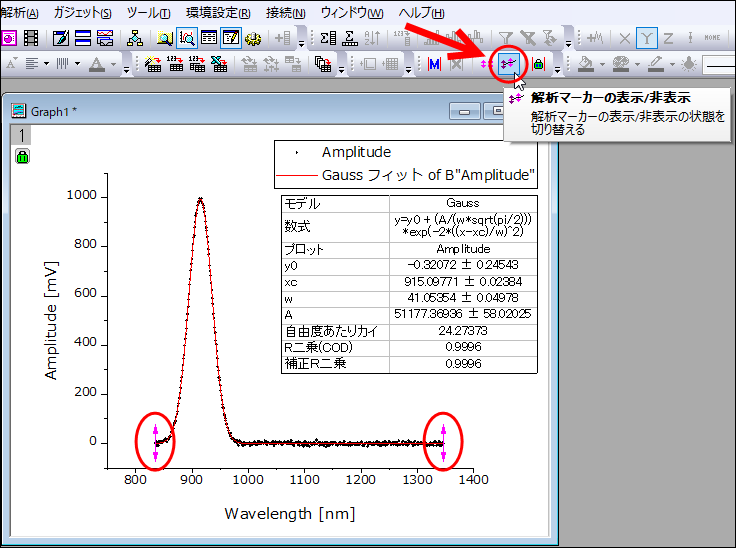Screen dimensions: 736x548
Task: Click the import single ASCII icon
Action: coord(175,64)
